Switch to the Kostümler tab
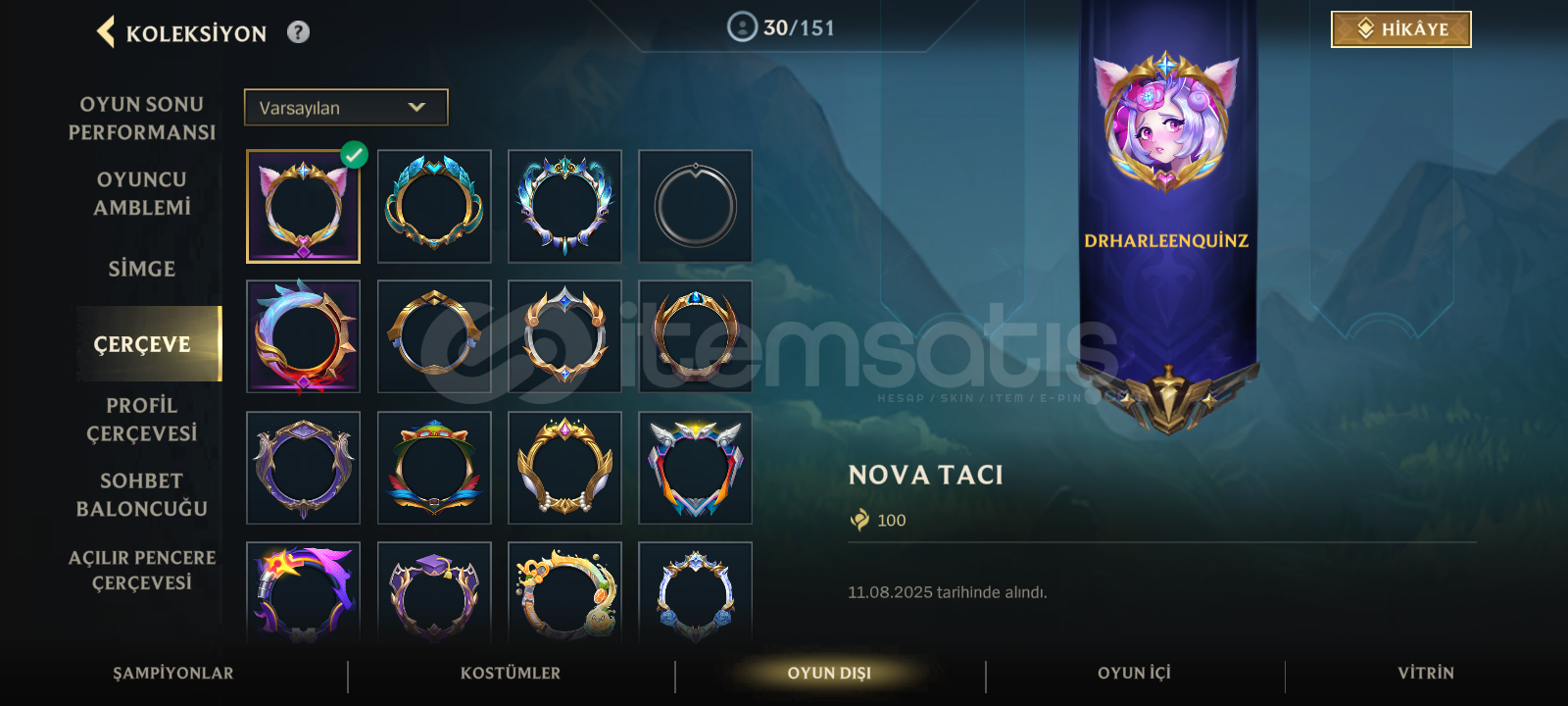 pyautogui.click(x=511, y=673)
